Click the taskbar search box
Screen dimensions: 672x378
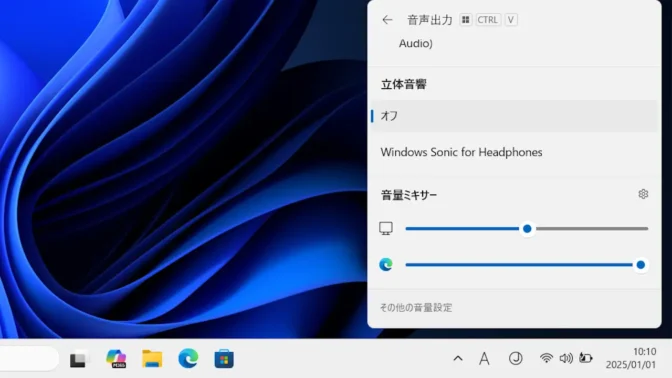click(28, 359)
